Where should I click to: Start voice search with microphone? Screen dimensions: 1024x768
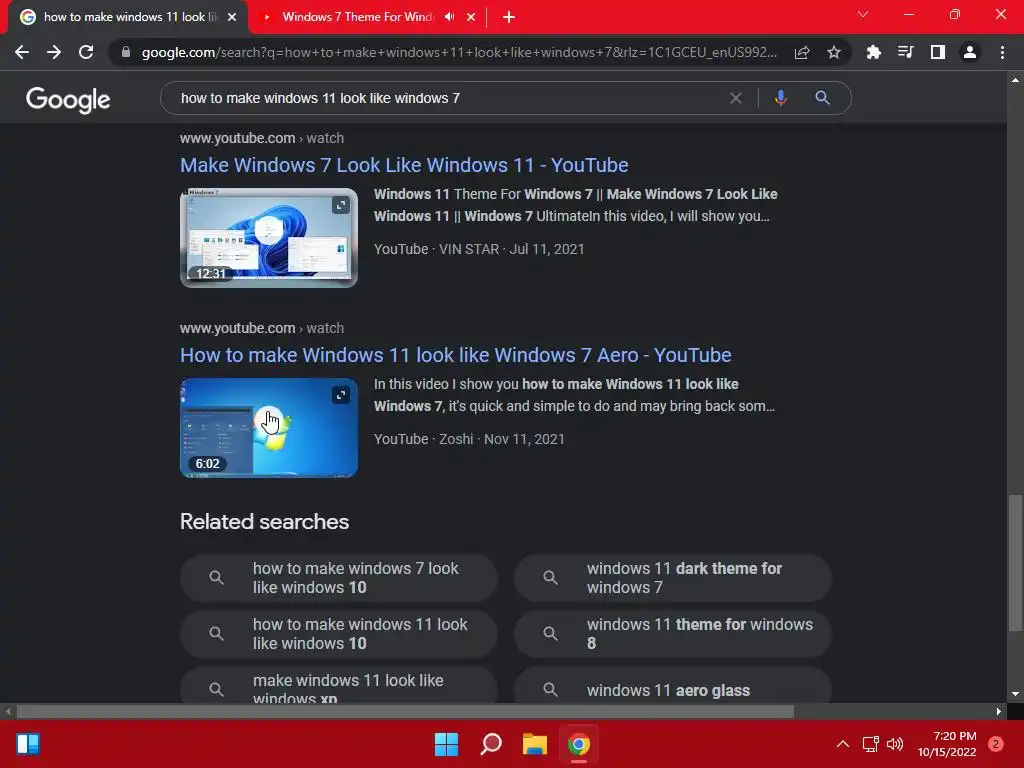coord(780,98)
